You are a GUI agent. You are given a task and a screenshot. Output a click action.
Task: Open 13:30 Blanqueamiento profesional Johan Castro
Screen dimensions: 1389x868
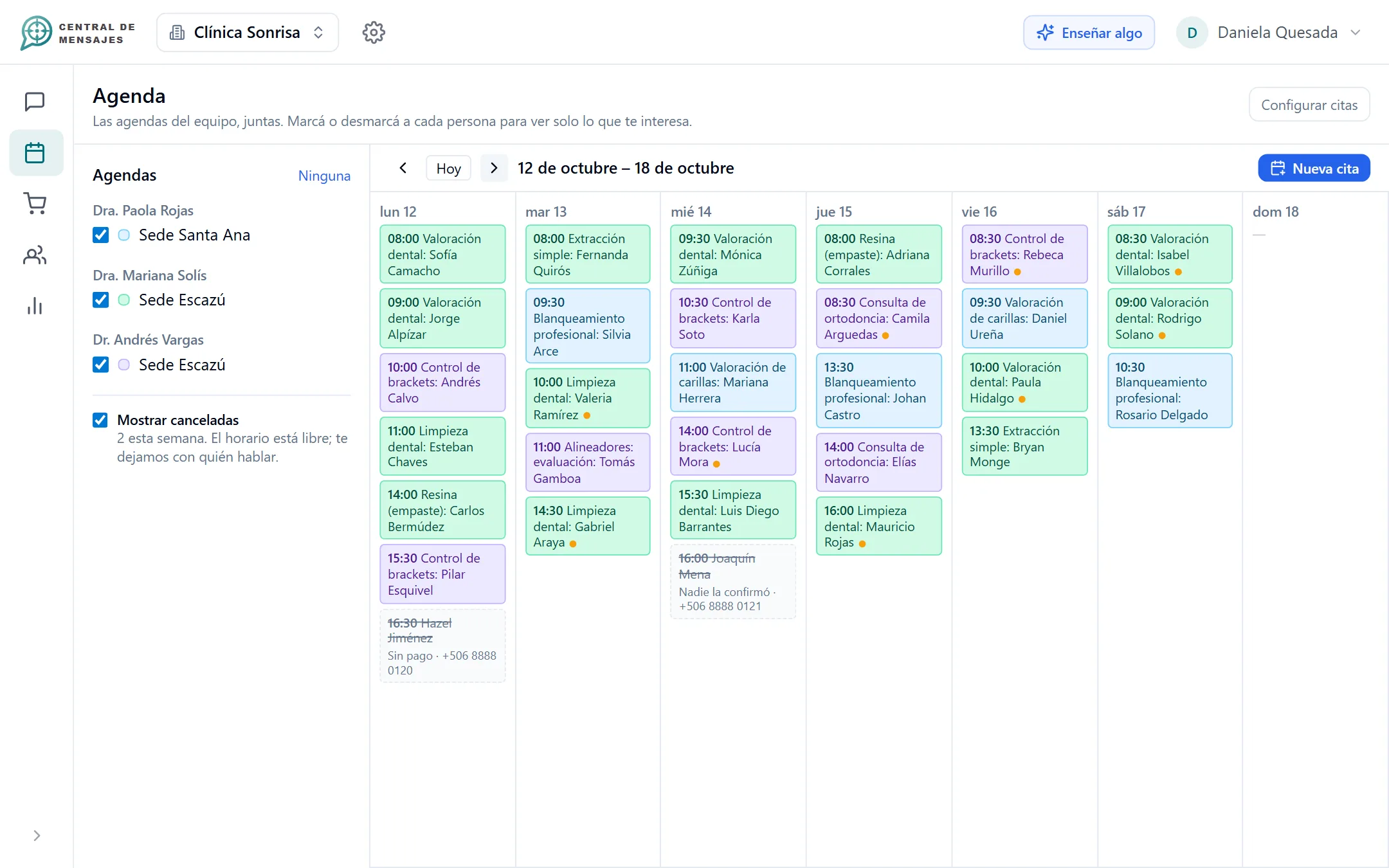point(878,390)
